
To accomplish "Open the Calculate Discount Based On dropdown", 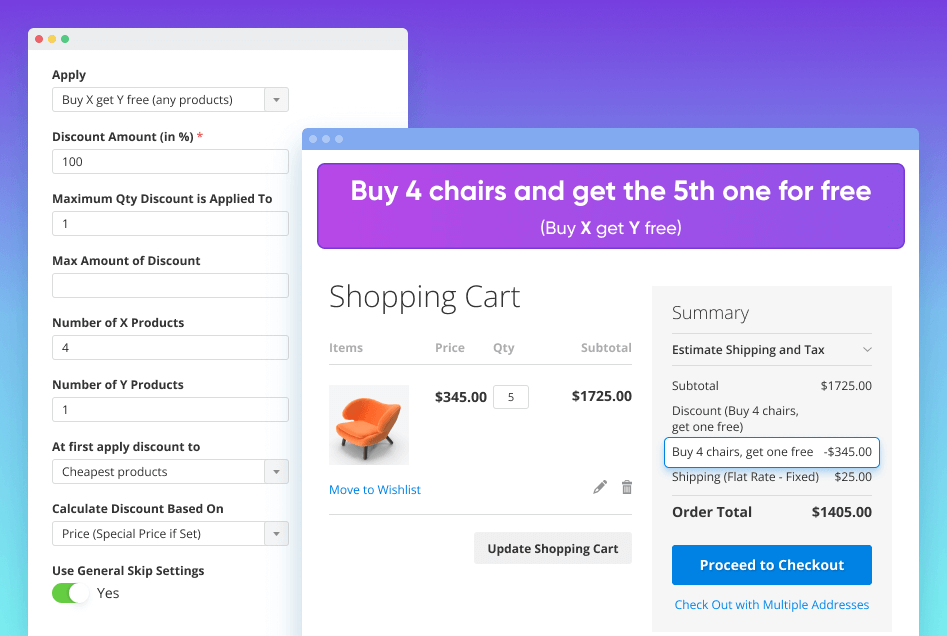I will tap(170, 534).
